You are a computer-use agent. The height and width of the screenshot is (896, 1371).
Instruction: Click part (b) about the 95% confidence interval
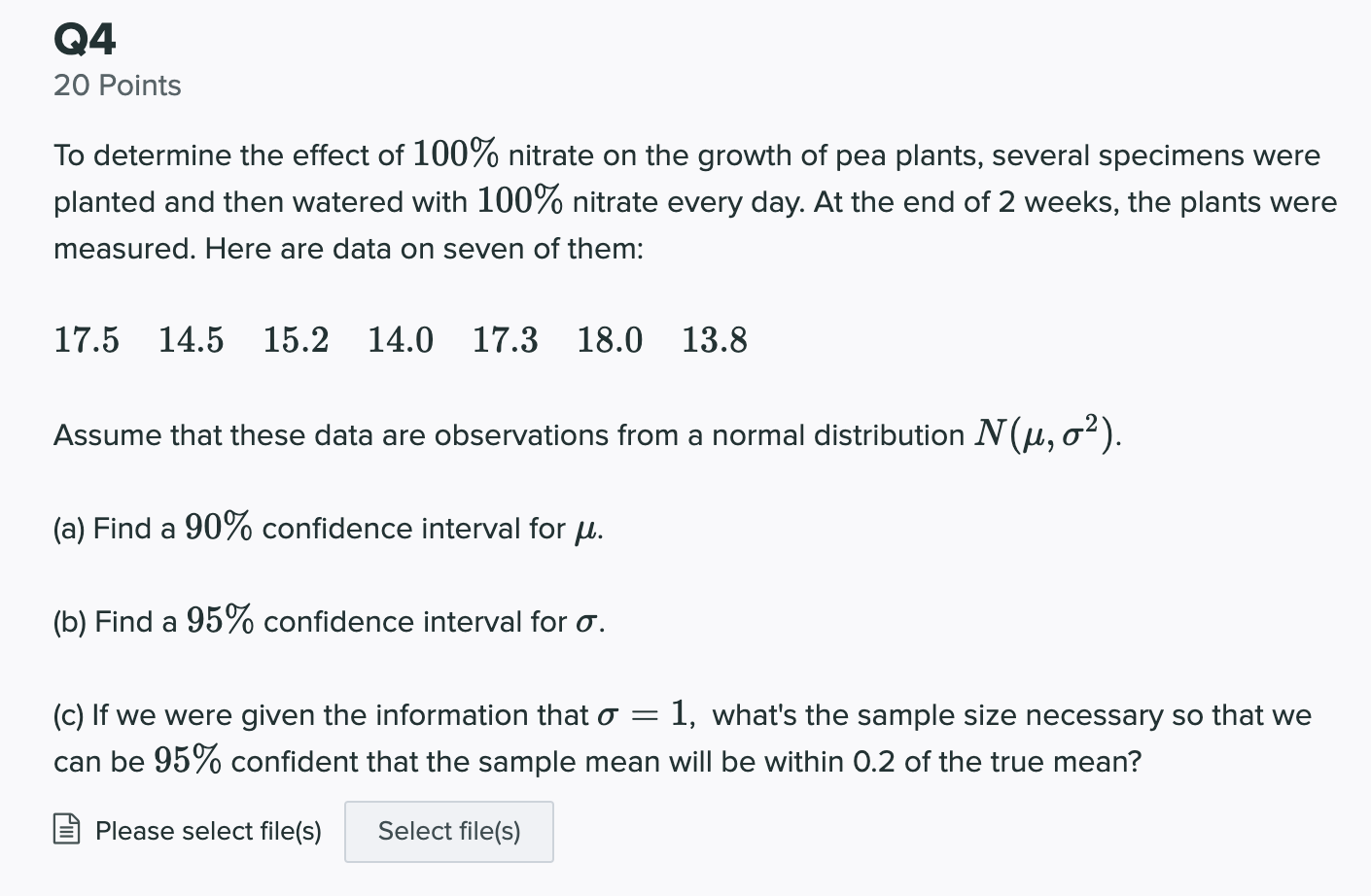click(x=330, y=621)
